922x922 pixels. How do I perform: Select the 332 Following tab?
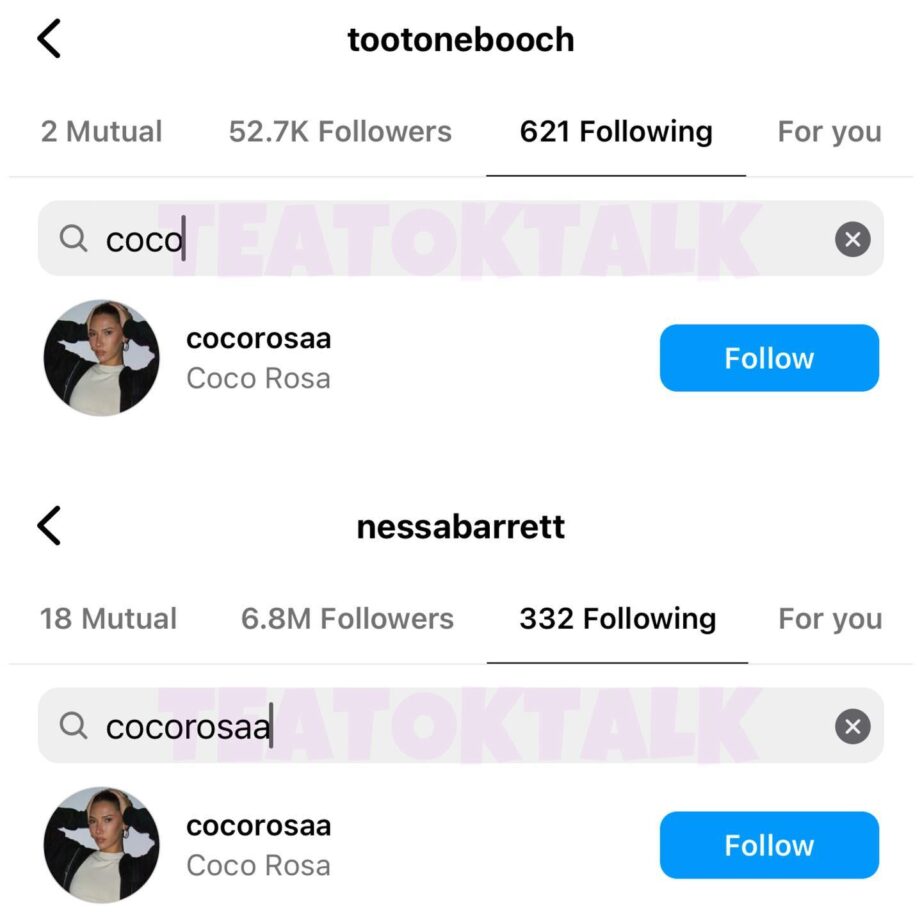click(x=617, y=619)
